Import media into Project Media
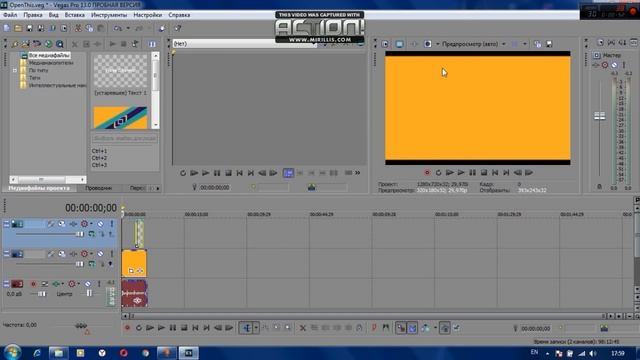The height and width of the screenshot is (360, 640). (x=15, y=44)
